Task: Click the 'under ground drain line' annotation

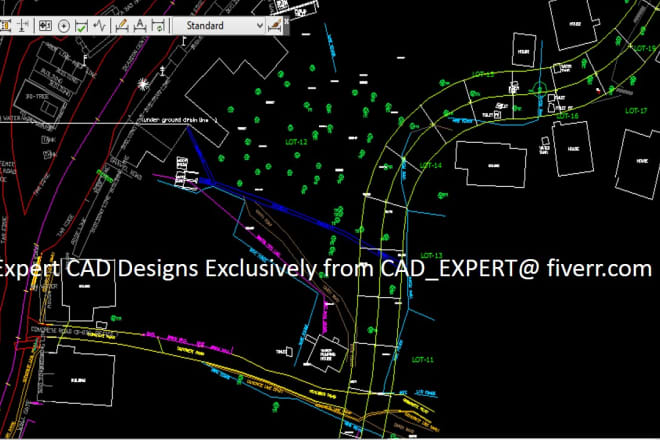Action: click(176, 120)
